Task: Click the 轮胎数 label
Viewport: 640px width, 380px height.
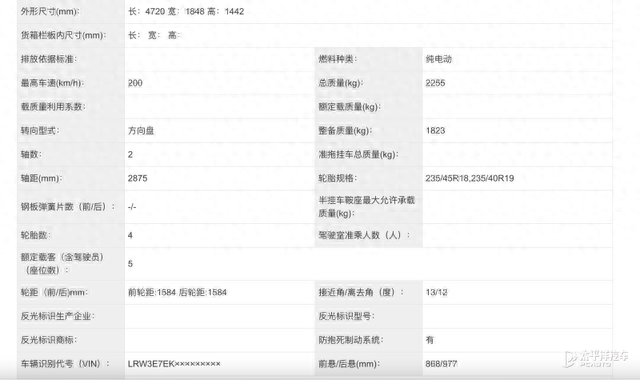Action: coord(36,236)
